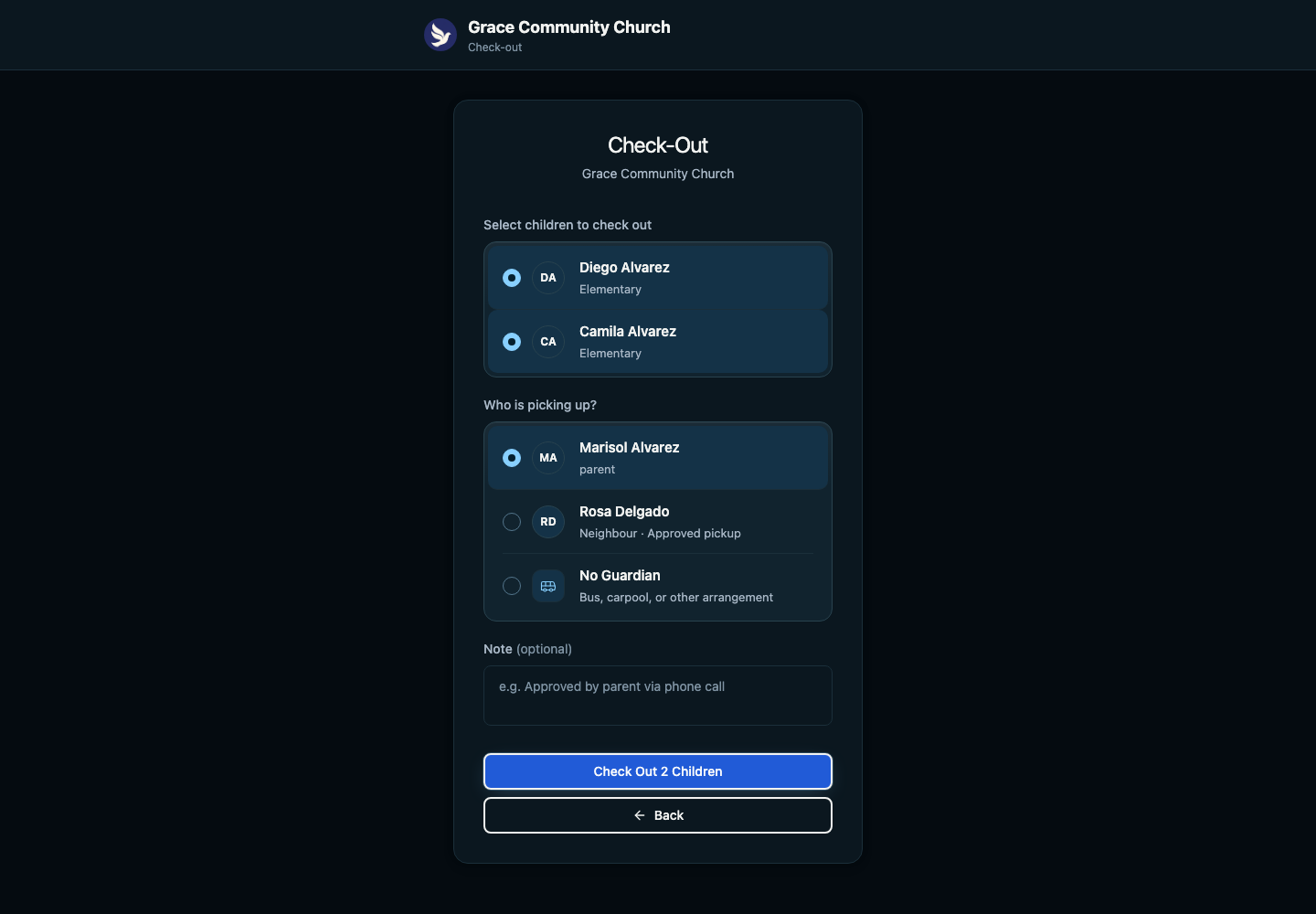Click the left arrow icon in Back button
This screenshot has width=1316, height=914.
(640, 815)
